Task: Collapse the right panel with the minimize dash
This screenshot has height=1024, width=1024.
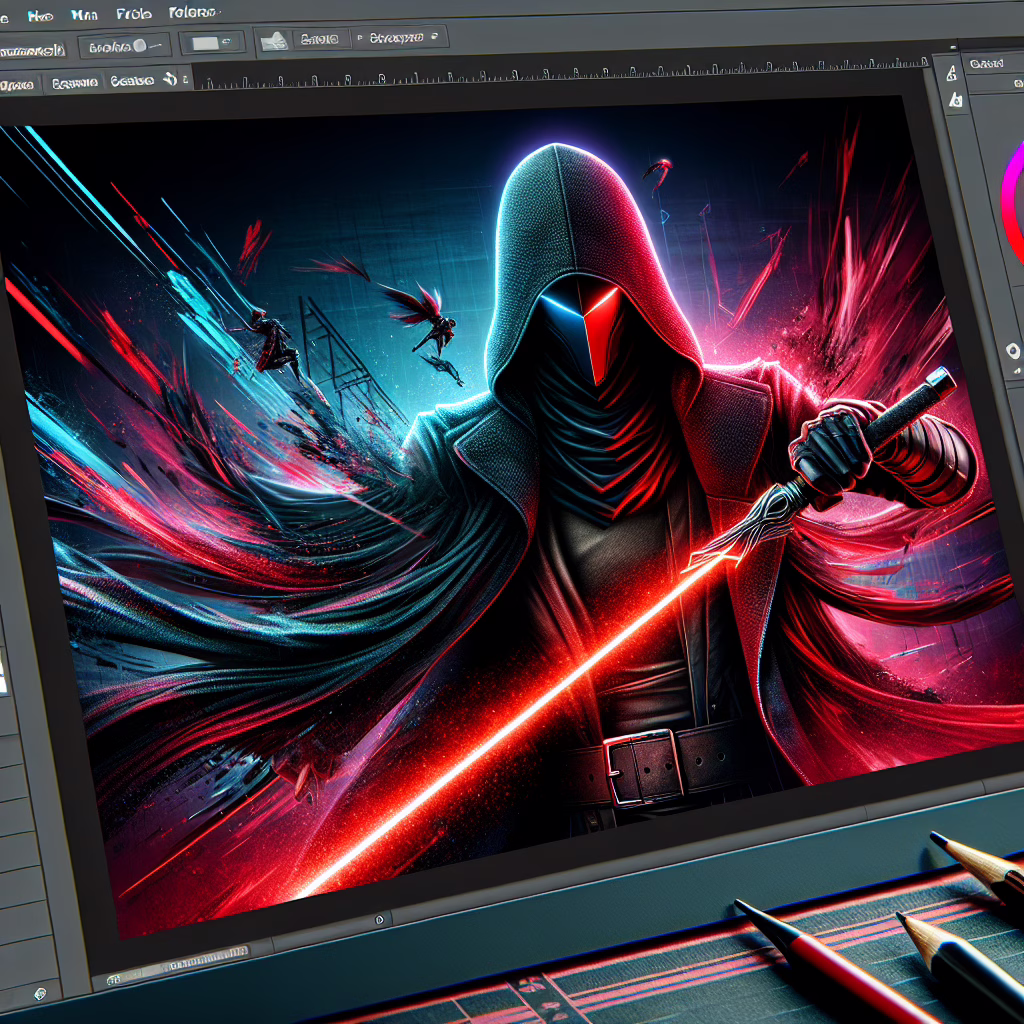Action: pyautogui.click(x=952, y=46)
